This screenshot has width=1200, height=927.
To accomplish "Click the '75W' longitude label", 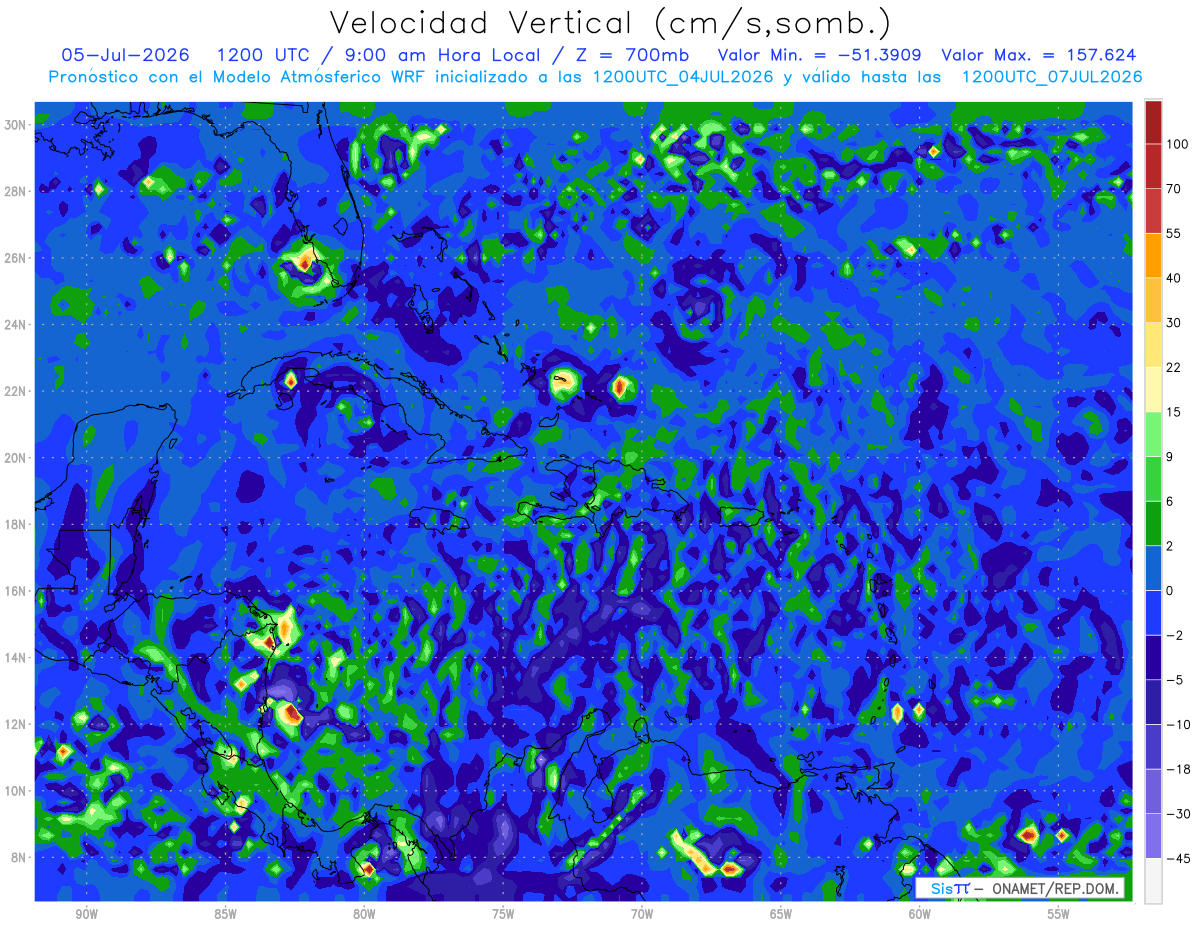I will [503, 913].
